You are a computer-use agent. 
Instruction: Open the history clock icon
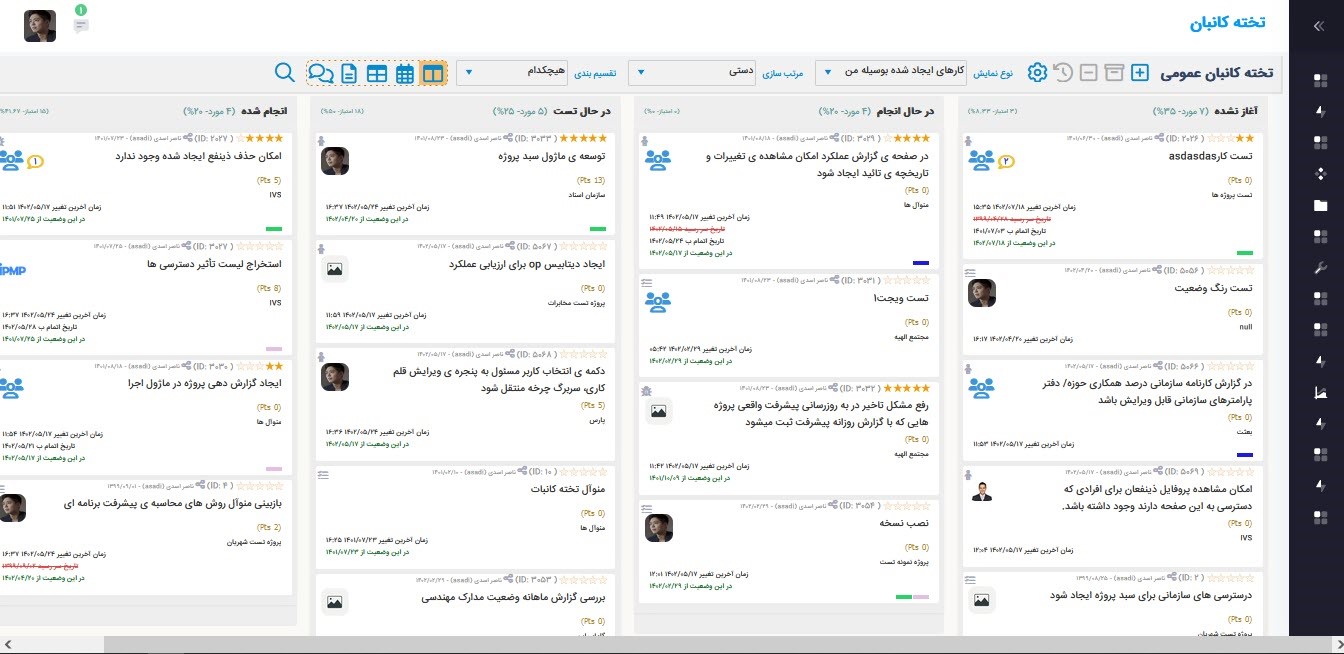[x=1063, y=73]
